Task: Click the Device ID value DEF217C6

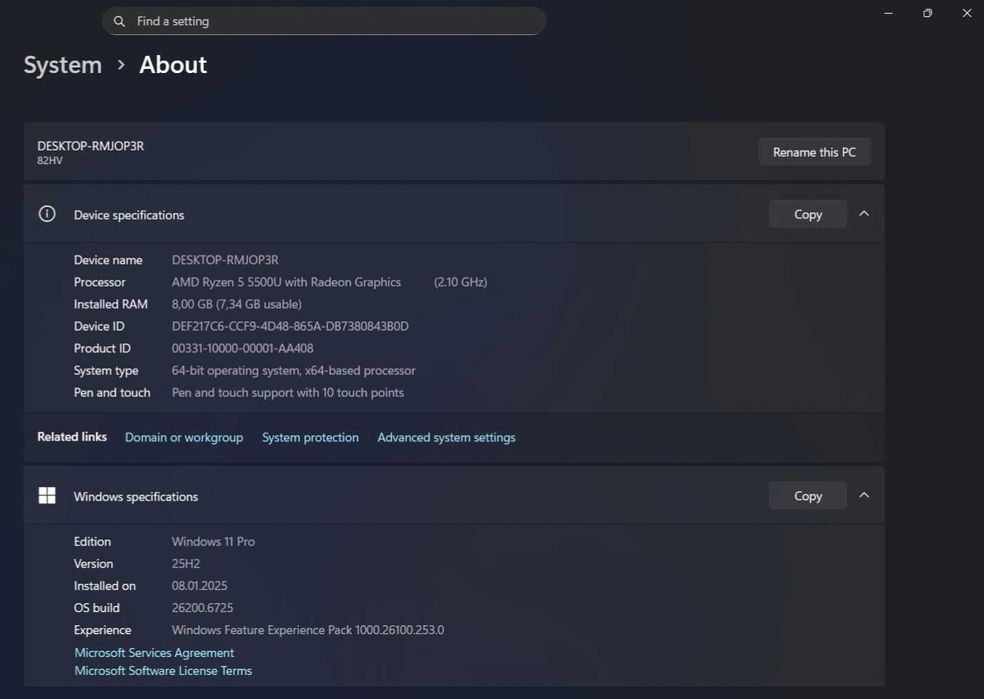Action: point(290,326)
